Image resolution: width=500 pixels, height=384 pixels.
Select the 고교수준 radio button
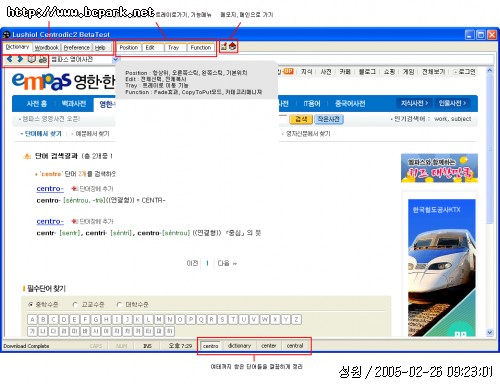point(75,305)
